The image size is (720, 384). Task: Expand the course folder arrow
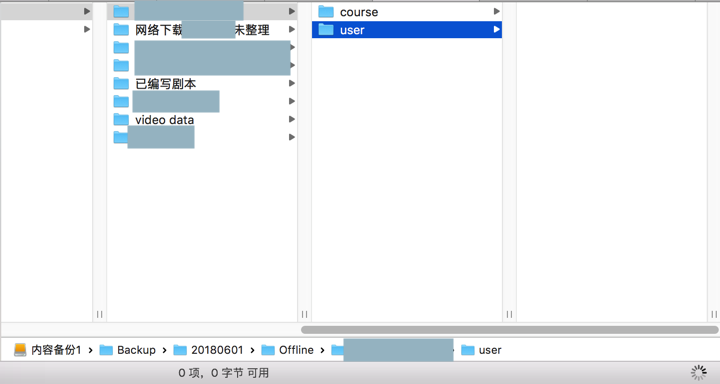point(496,11)
